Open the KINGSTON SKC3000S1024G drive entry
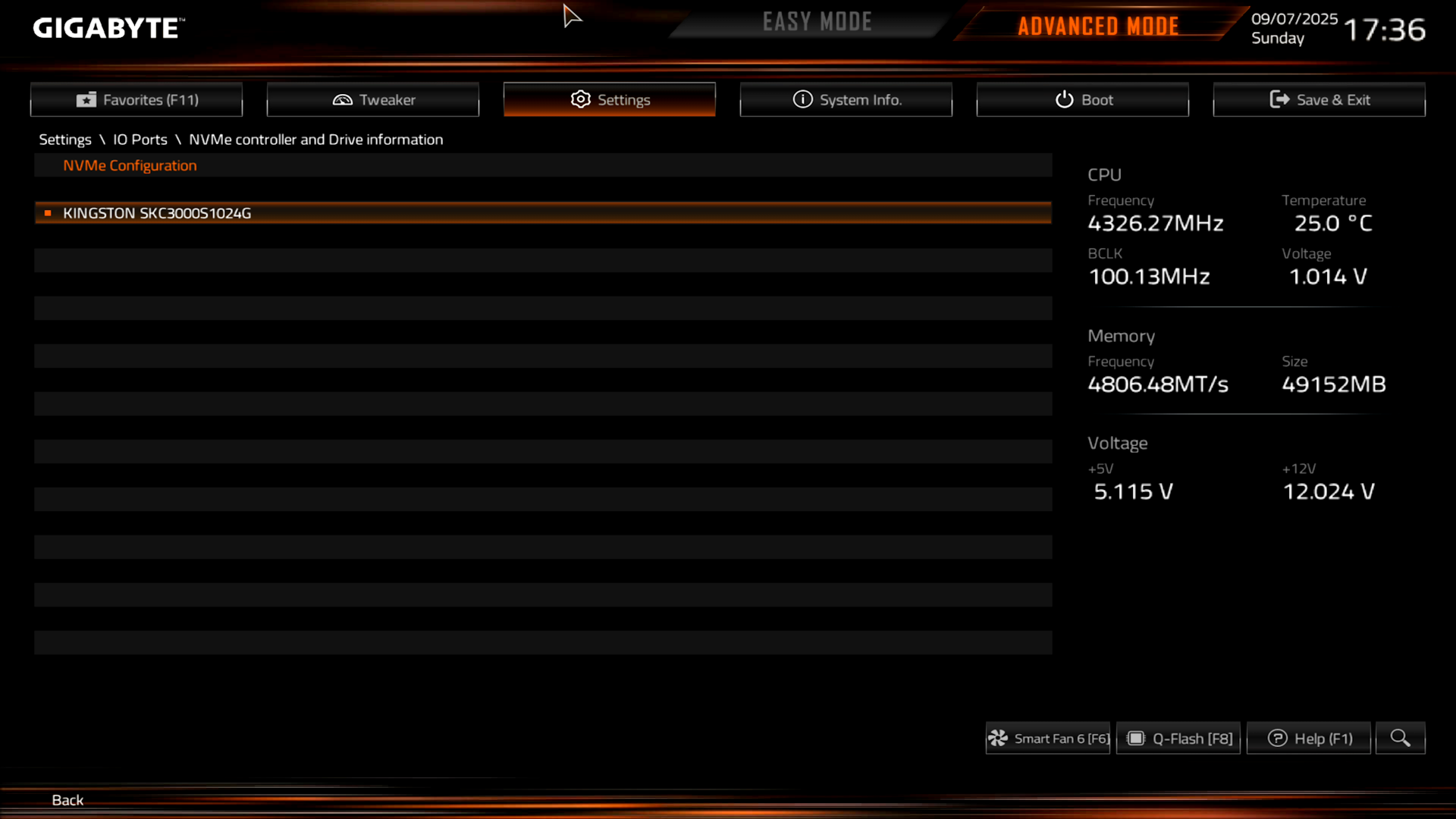This screenshot has width=1456, height=819. [543, 213]
